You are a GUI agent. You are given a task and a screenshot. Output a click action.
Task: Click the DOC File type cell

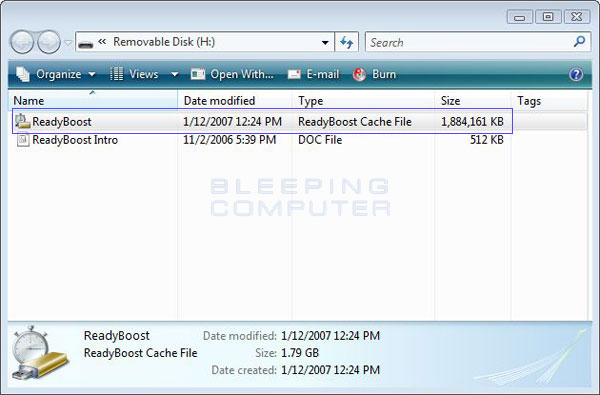coord(320,140)
